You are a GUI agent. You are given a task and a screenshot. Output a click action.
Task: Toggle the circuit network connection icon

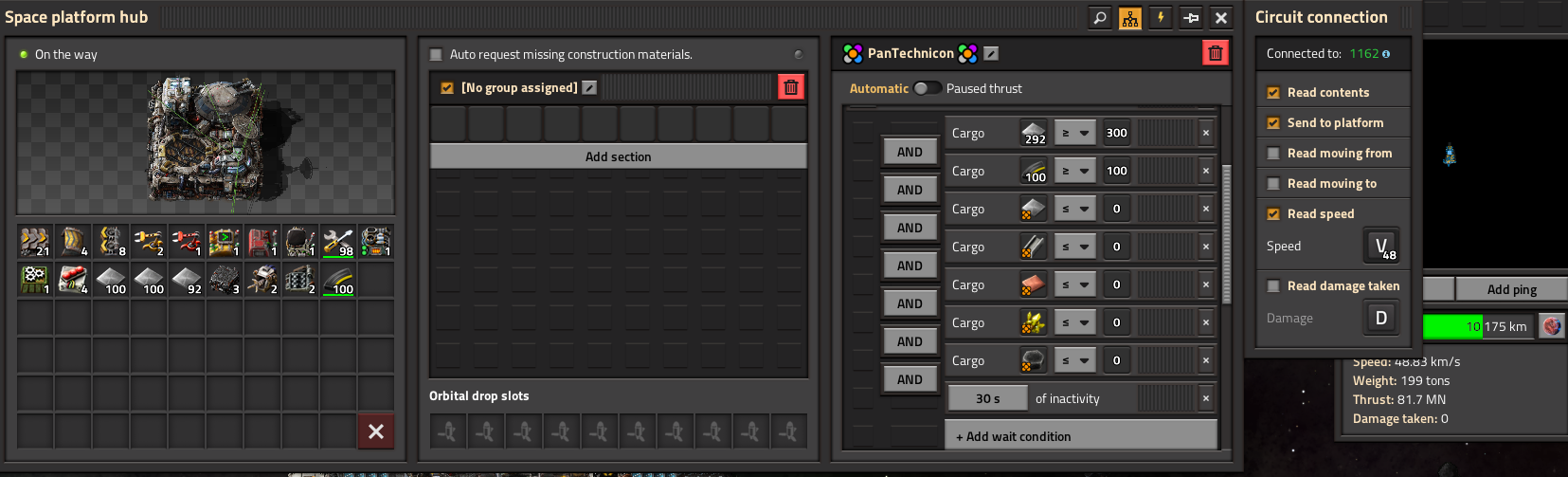[1129, 18]
